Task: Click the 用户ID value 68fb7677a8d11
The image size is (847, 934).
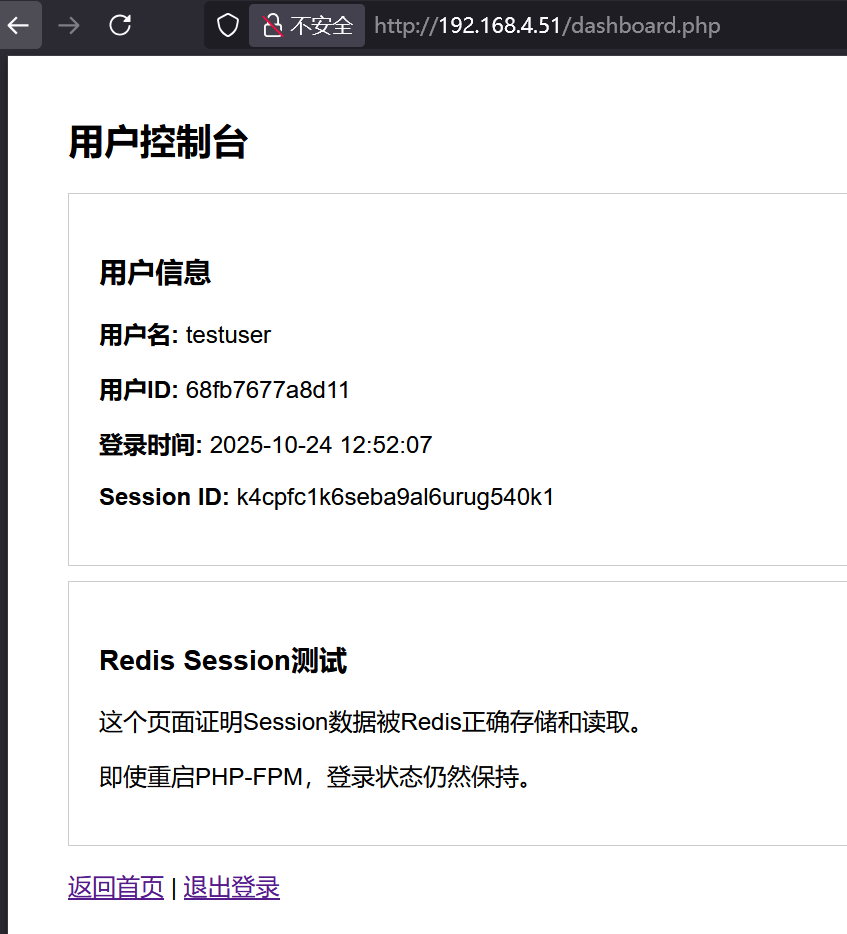Action: point(266,390)
